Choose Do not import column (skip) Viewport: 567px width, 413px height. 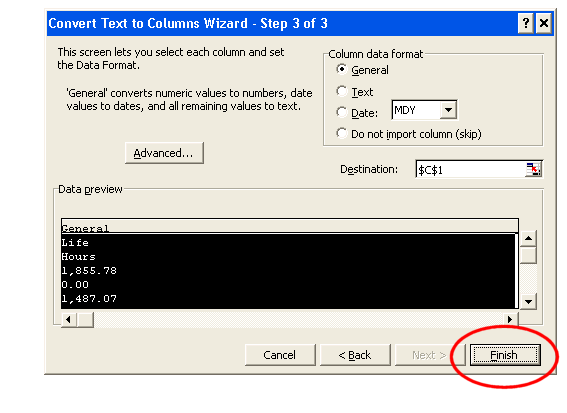[341, 133]
